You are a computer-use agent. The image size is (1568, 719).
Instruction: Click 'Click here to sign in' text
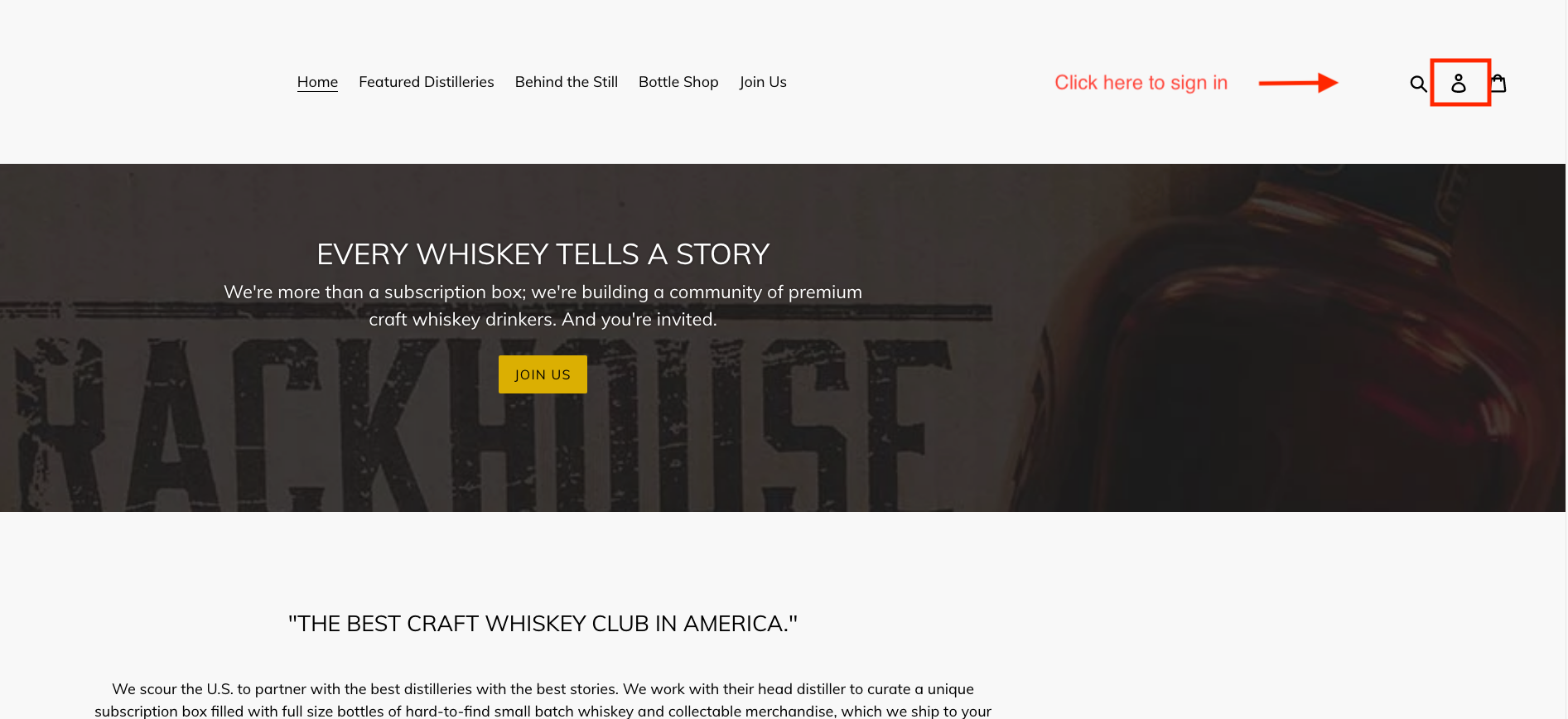(1141, 83)
